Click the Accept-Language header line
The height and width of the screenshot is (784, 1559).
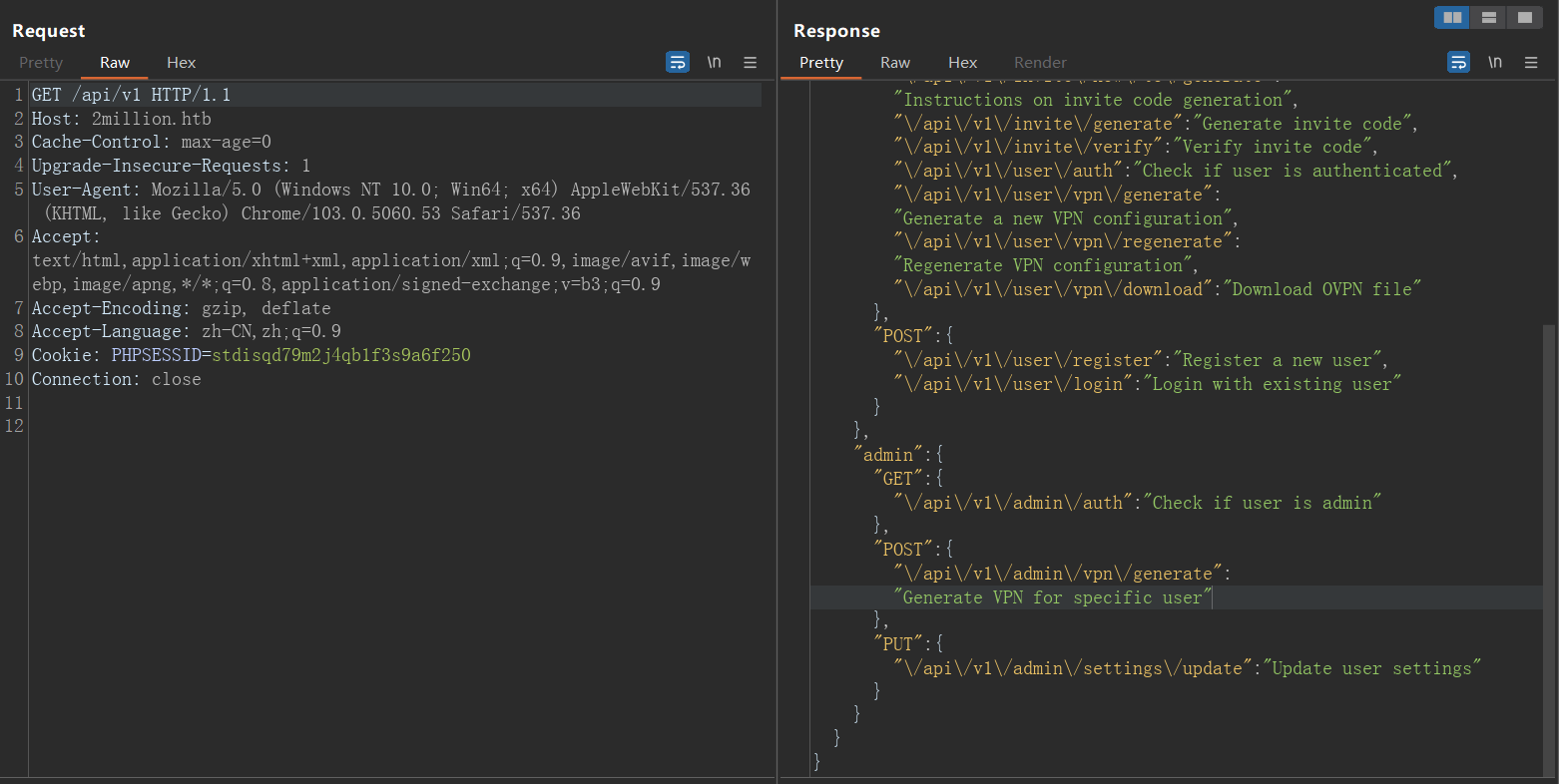click(187, 331)
